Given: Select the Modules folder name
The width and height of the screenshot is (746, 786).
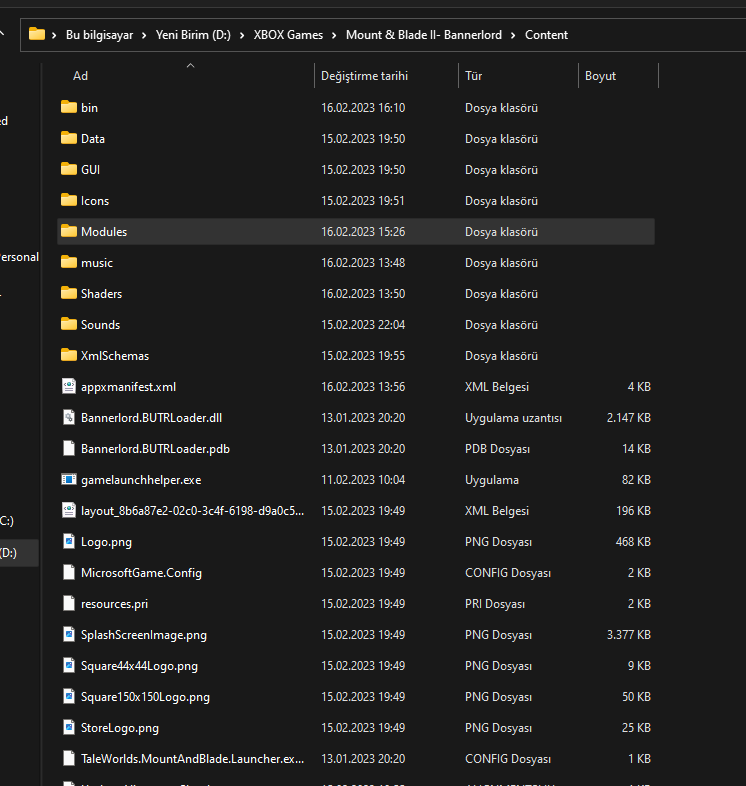Looking at the screenshot, I should coord(104,232).
